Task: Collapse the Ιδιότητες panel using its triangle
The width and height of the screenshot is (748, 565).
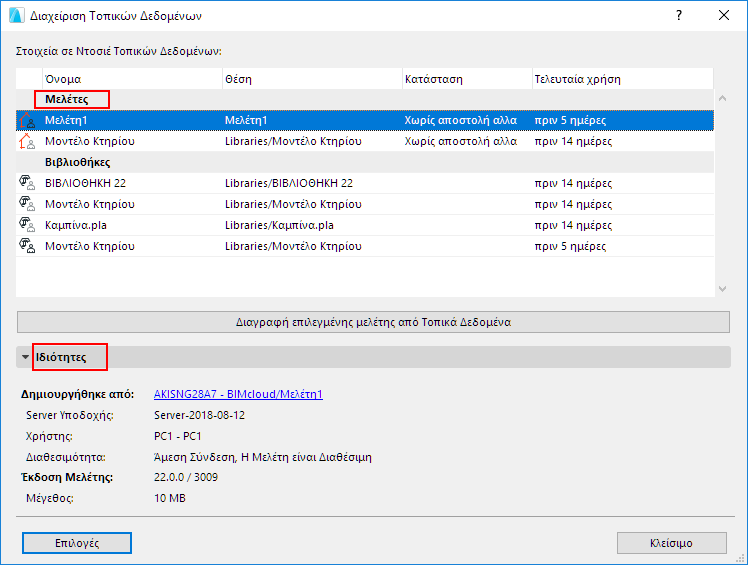Action: click(x=25, y=357)
